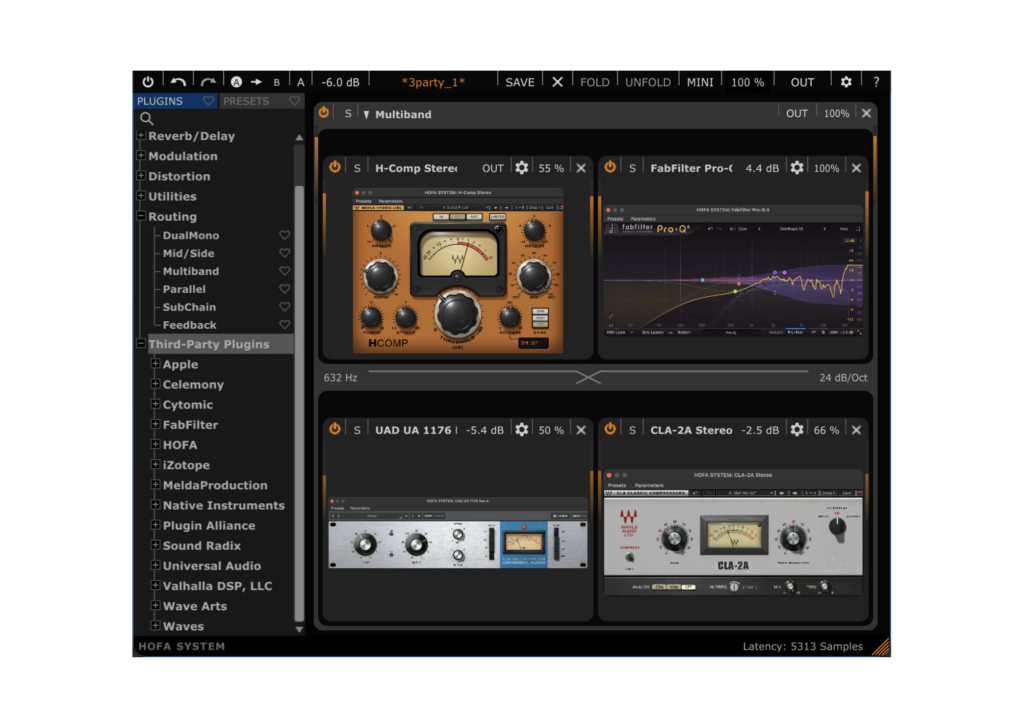Click the search magnifier icon
1024x721 pixels.
tap(147, 118)
